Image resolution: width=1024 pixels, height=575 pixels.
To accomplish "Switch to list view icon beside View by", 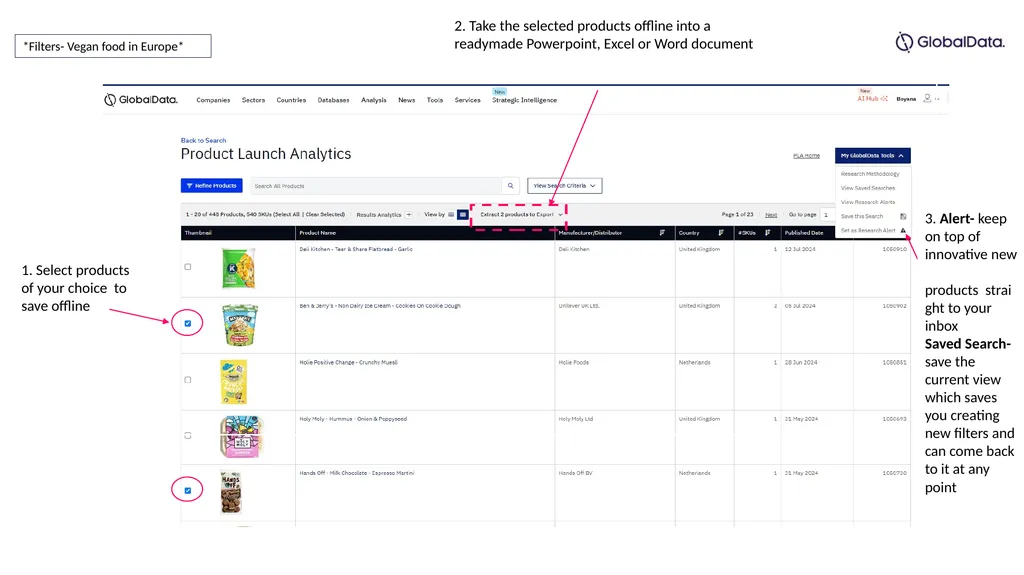I will tap(451, 214).
